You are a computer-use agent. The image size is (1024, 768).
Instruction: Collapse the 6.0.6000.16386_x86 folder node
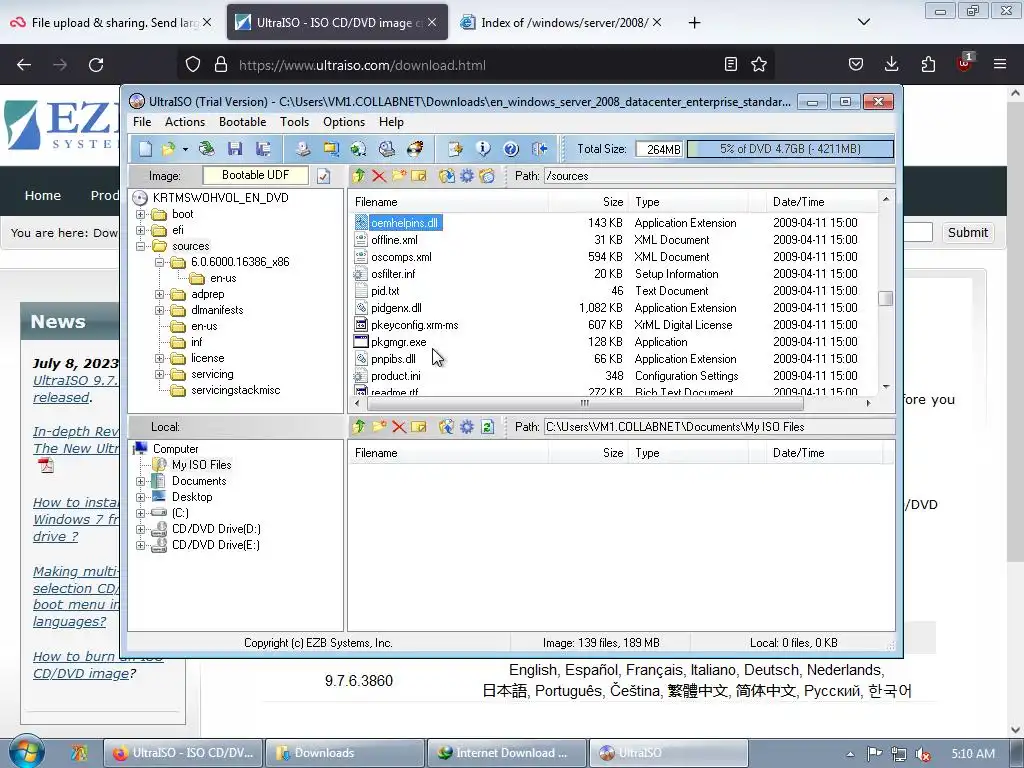tap(159, 263)
